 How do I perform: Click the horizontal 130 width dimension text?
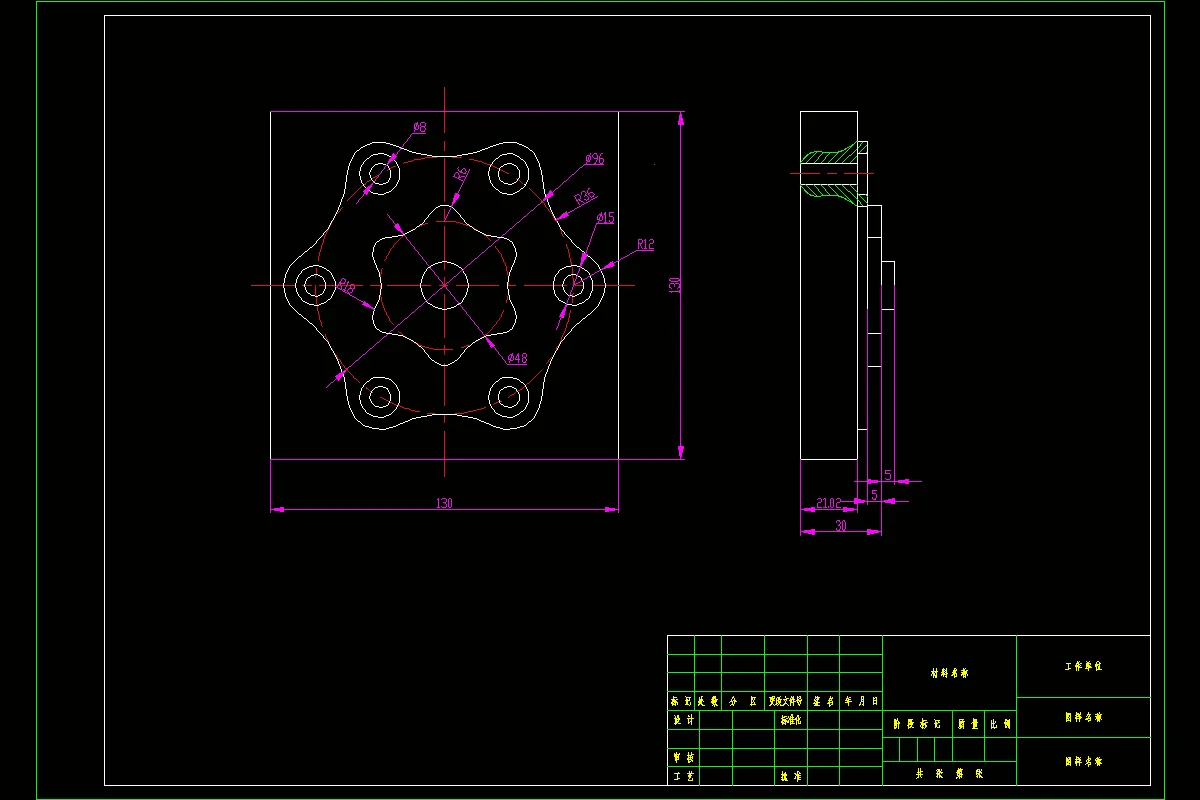[444, 503]
